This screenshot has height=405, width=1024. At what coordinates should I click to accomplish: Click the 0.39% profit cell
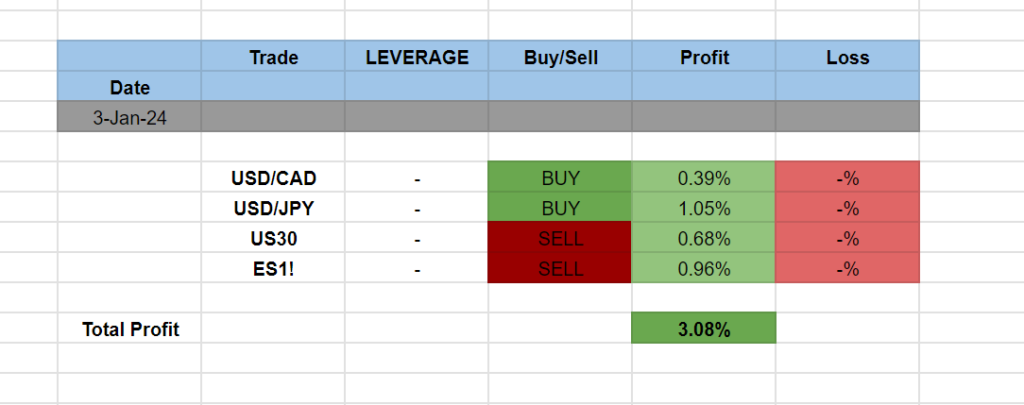click(x=704, y=179)
